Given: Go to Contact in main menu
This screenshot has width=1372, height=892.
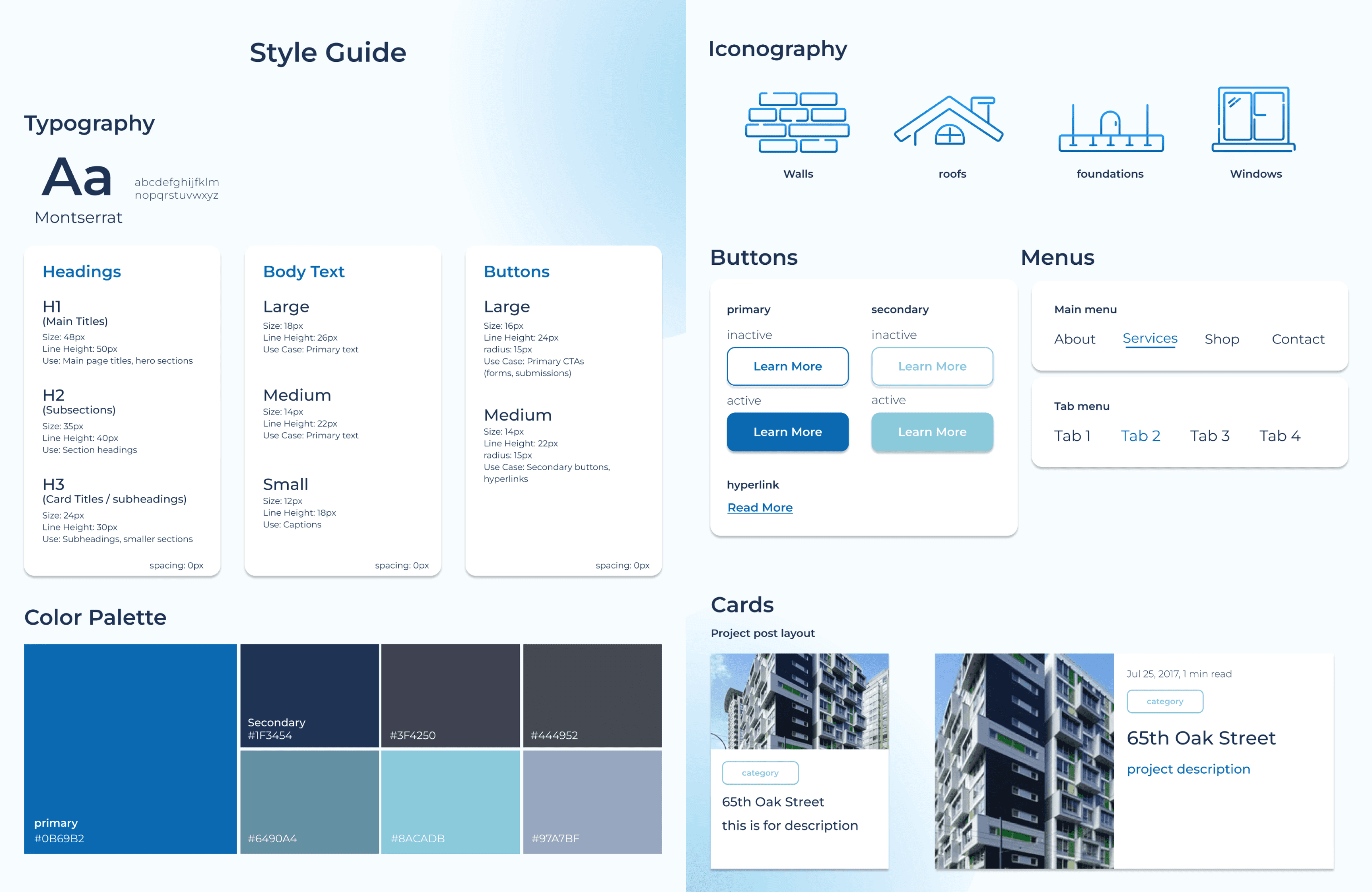Looking at the screenshot, I should pyautogui.click(x=1298, y=339).
